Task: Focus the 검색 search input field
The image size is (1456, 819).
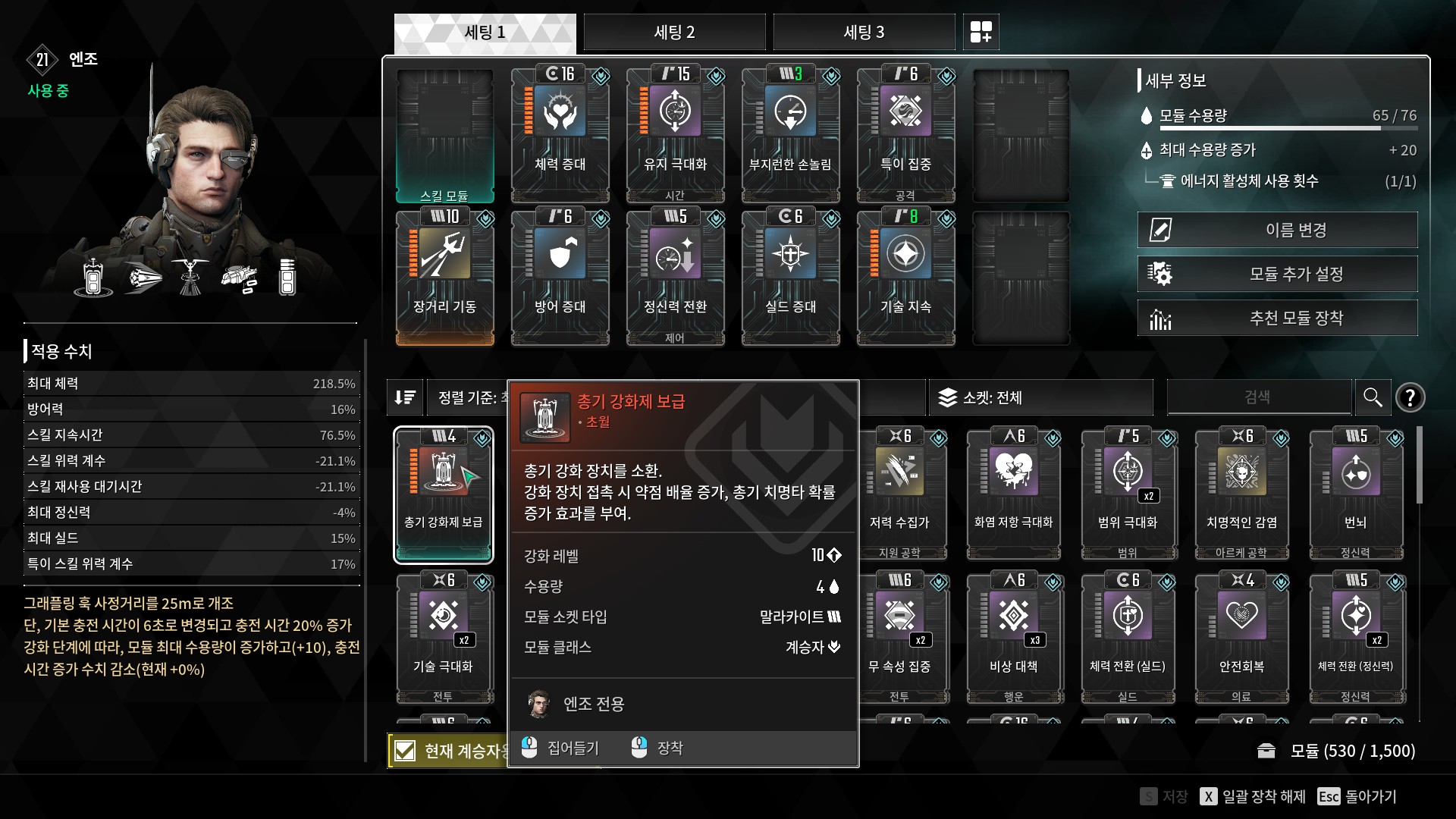Action: coord(1259,397)
